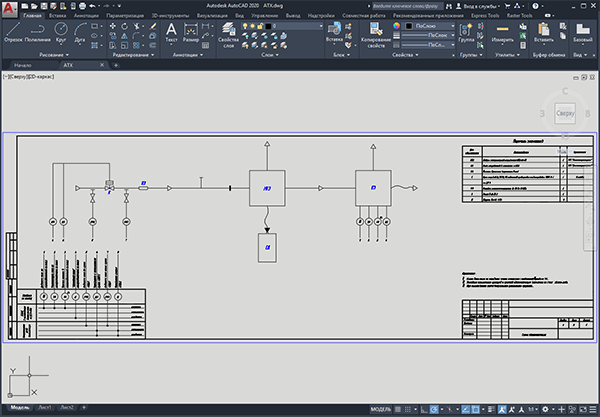Open the Измерить measure tool
This screenshot has height=417, width=600.
[502, 32]
